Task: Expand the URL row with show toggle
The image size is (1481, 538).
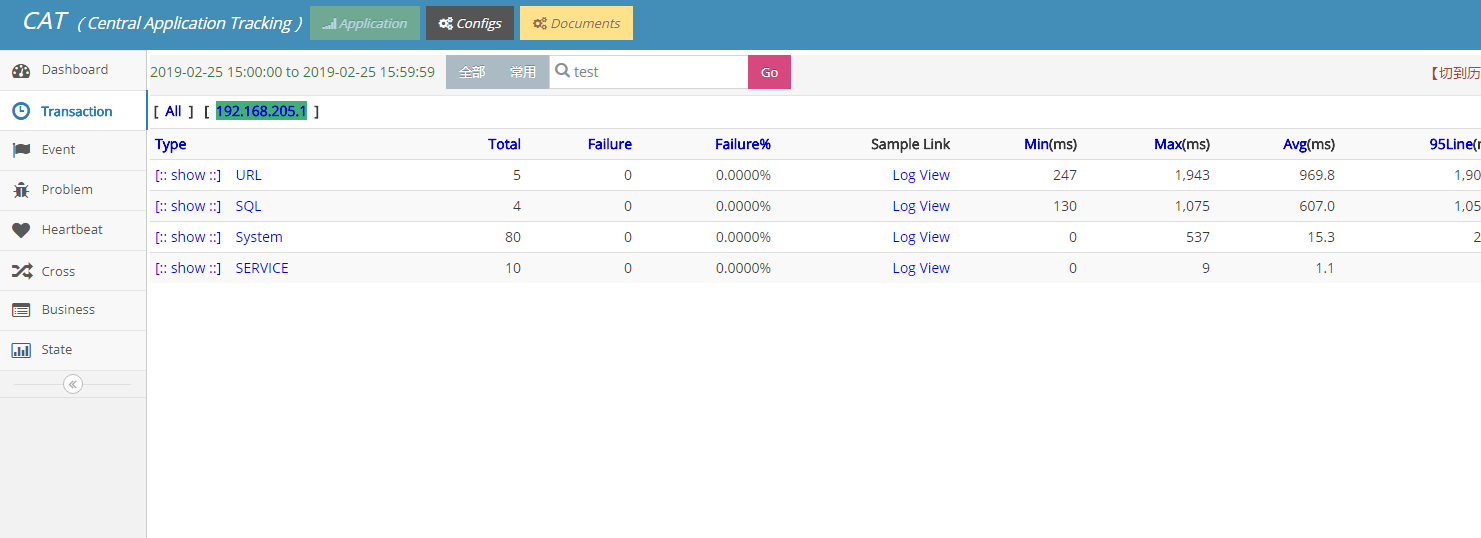Action: 188,175
